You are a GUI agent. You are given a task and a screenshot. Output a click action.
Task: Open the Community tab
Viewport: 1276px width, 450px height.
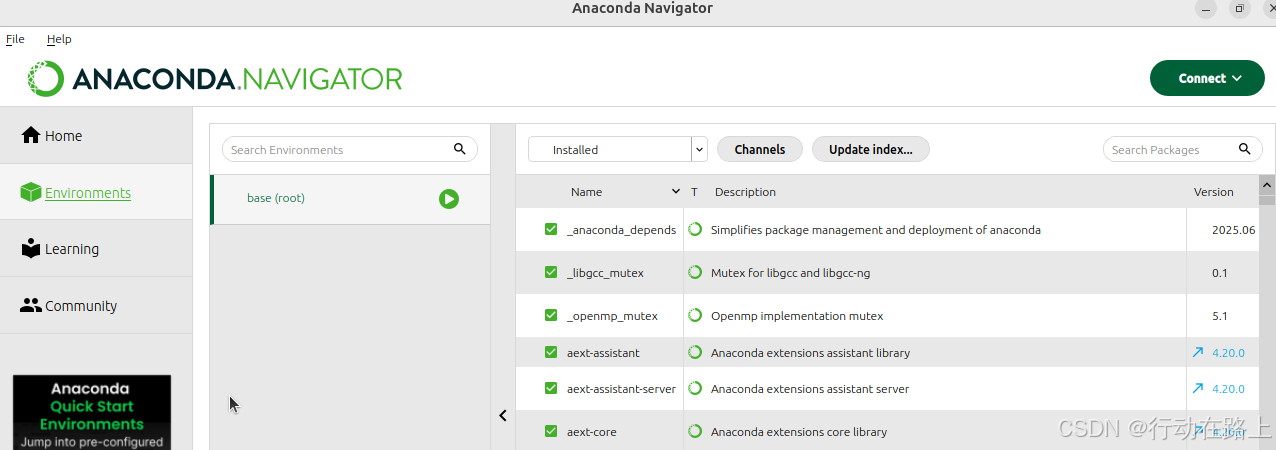[96, 306]
